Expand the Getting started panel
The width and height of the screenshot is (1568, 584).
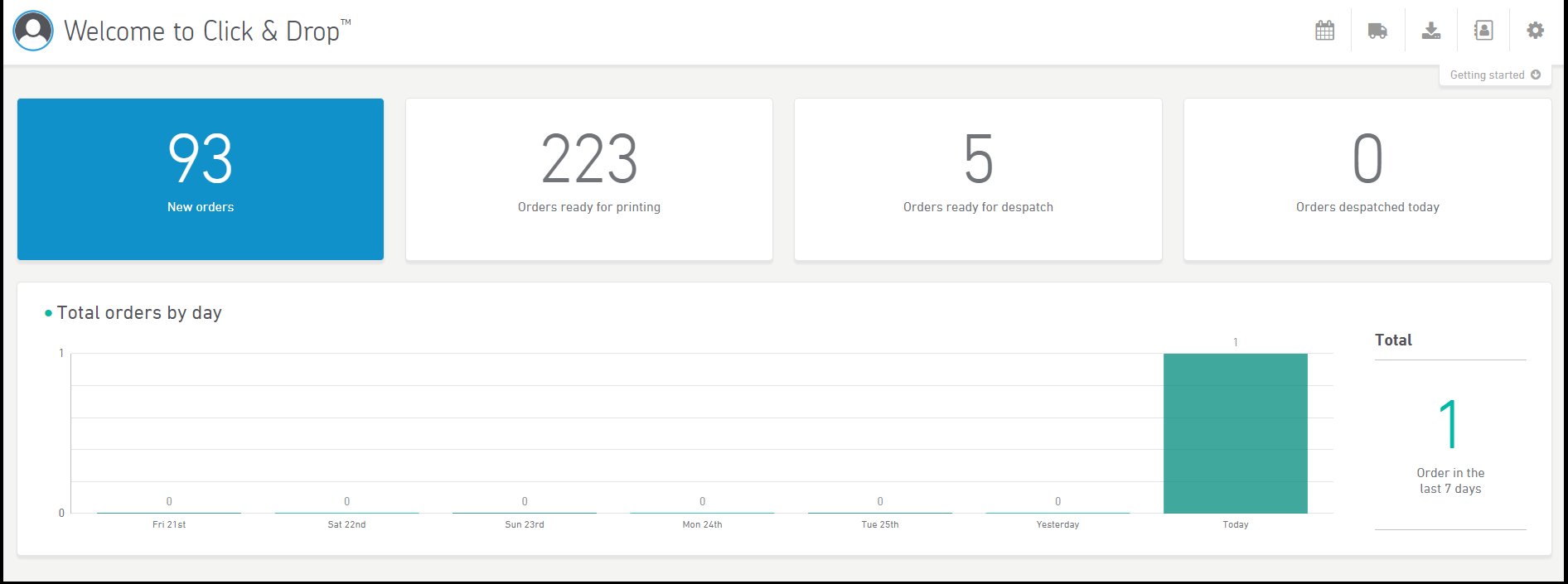point(1494,75)
